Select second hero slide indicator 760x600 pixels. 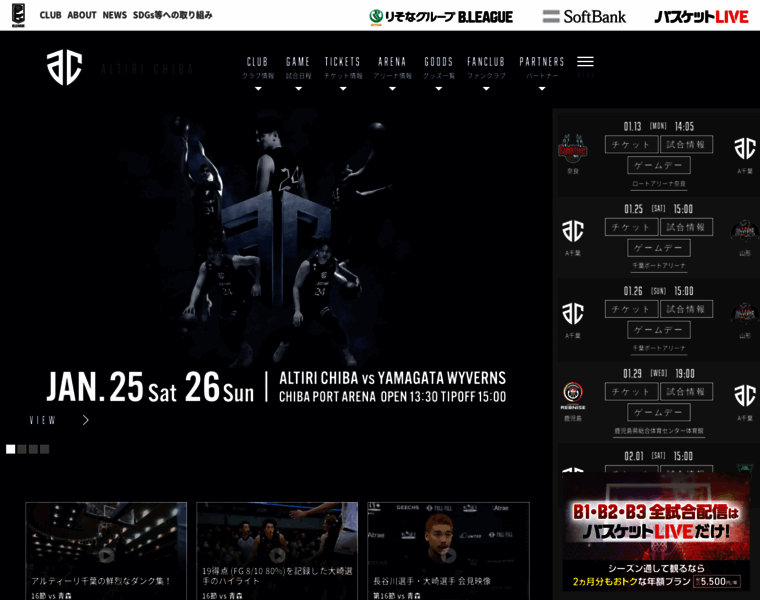pos(22,449)
